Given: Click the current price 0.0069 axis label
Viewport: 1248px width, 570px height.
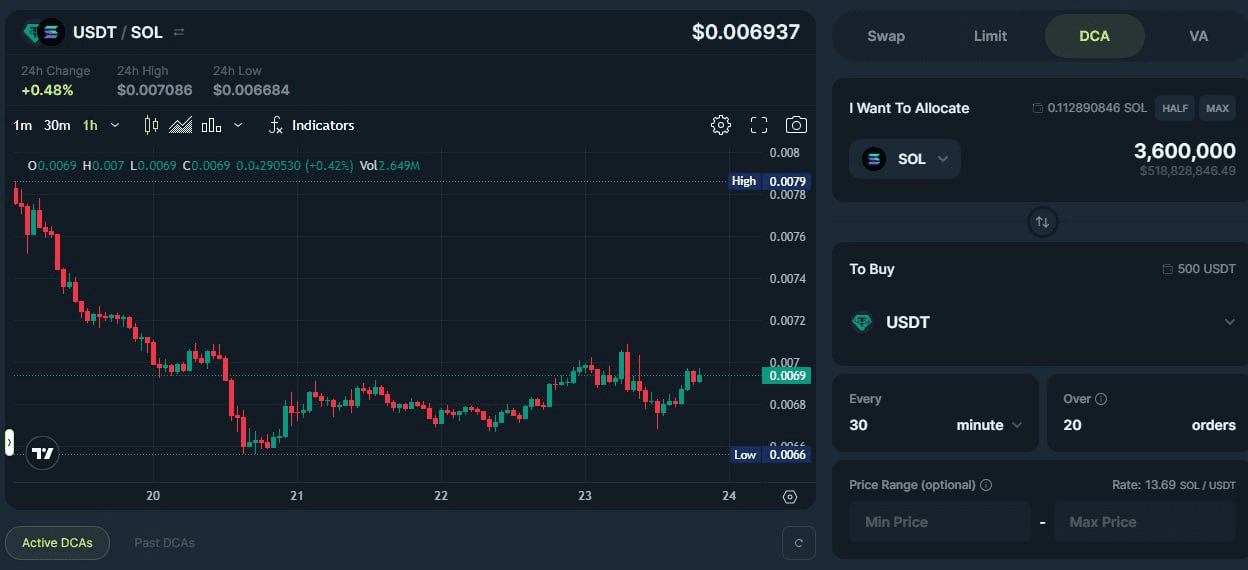Looking at the screenshot, I should point(786,376).
